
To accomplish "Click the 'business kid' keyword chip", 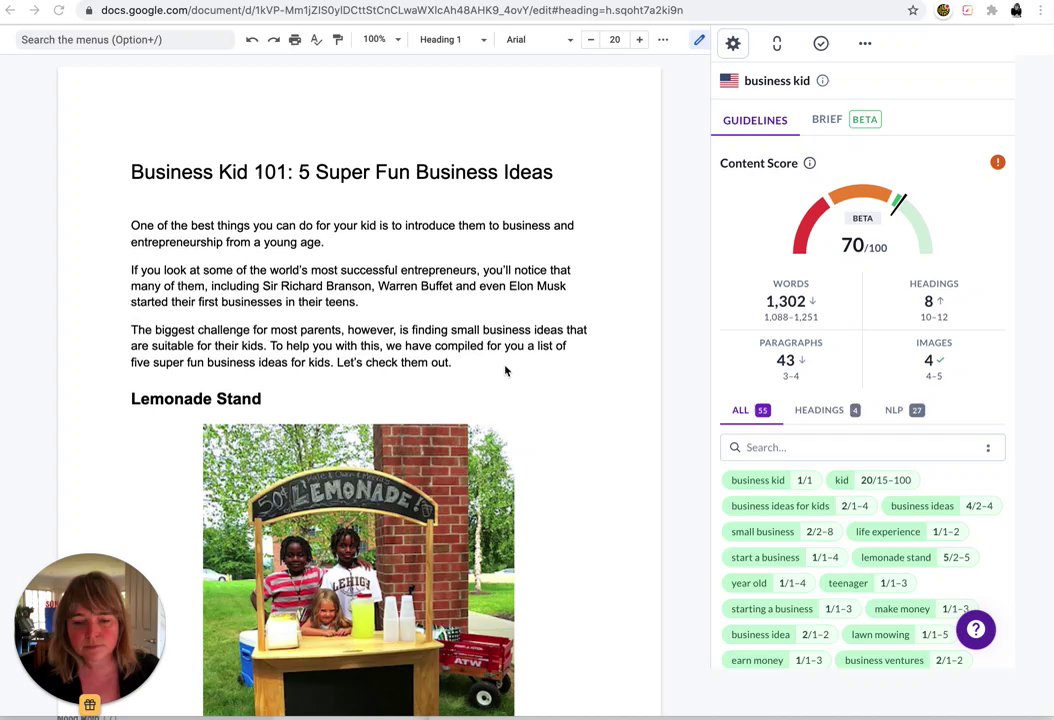I will click(772, 480).
